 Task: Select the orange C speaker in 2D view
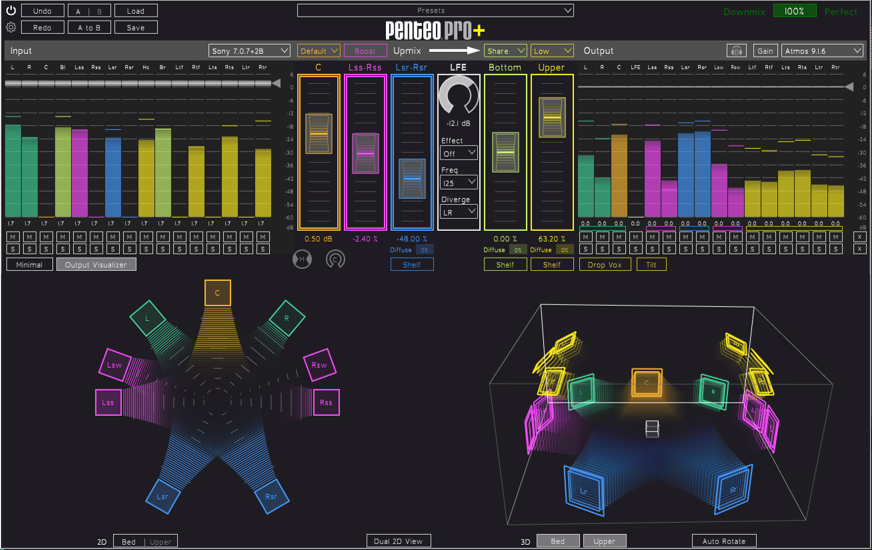217,293
